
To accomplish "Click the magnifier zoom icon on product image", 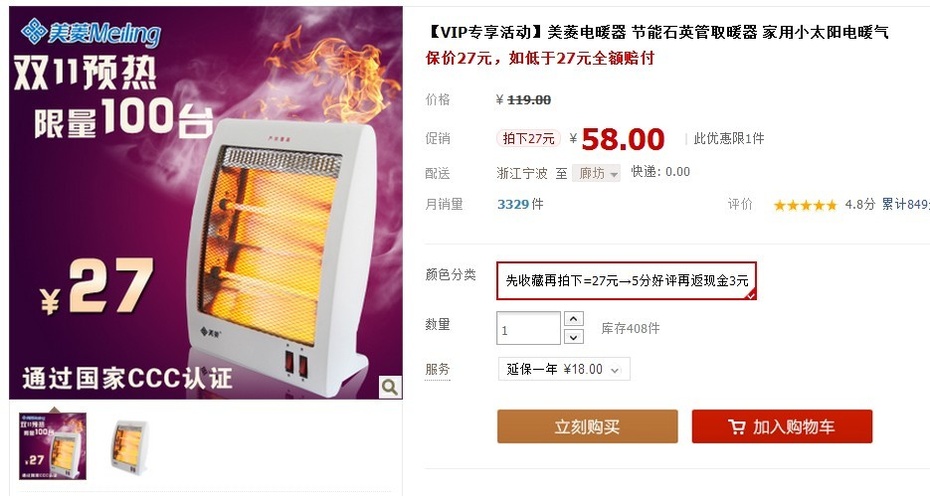I will tap(390, 387).
